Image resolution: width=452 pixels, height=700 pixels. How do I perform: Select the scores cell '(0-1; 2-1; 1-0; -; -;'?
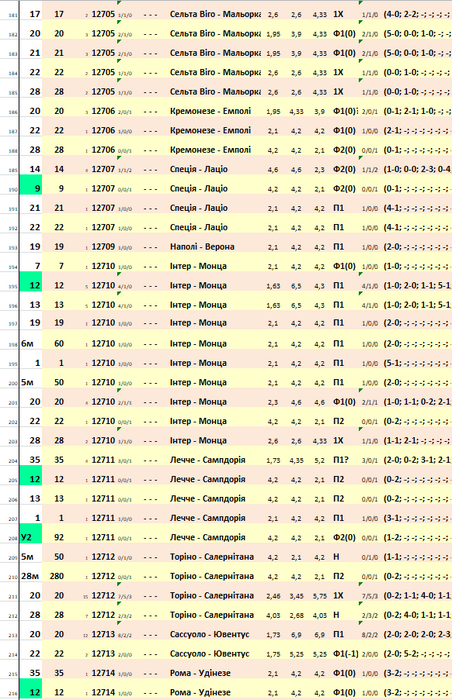[417, 111]
